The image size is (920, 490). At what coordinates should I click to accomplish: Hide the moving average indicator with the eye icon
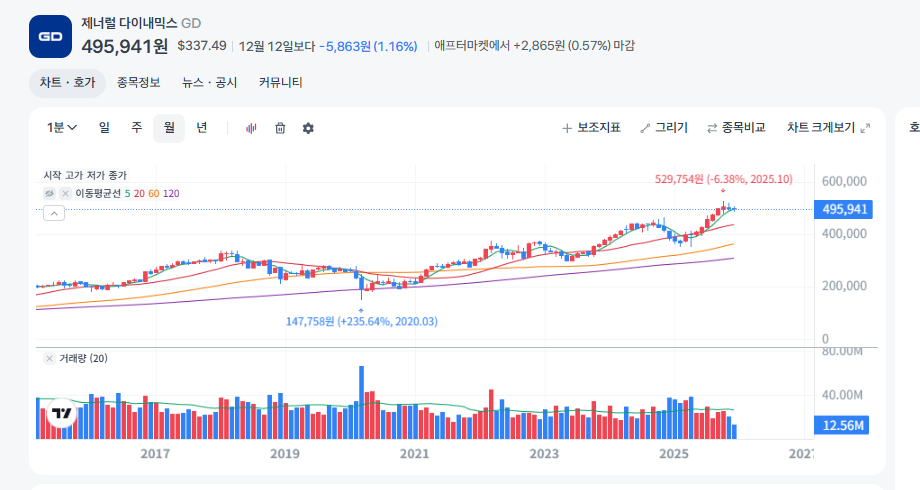(49, 194)
